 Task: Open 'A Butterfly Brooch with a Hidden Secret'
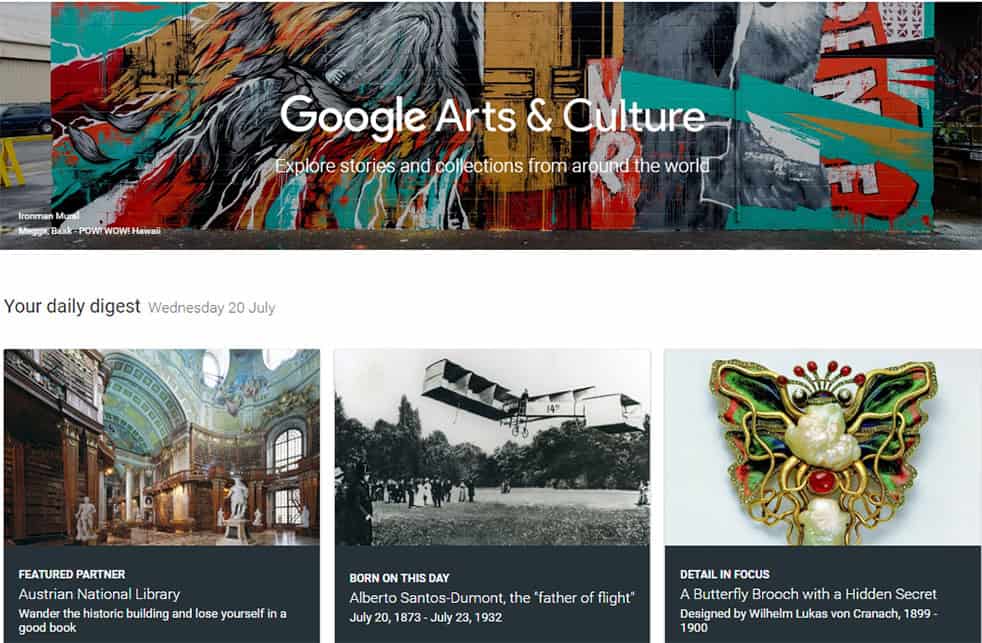(x=808, y=594)
